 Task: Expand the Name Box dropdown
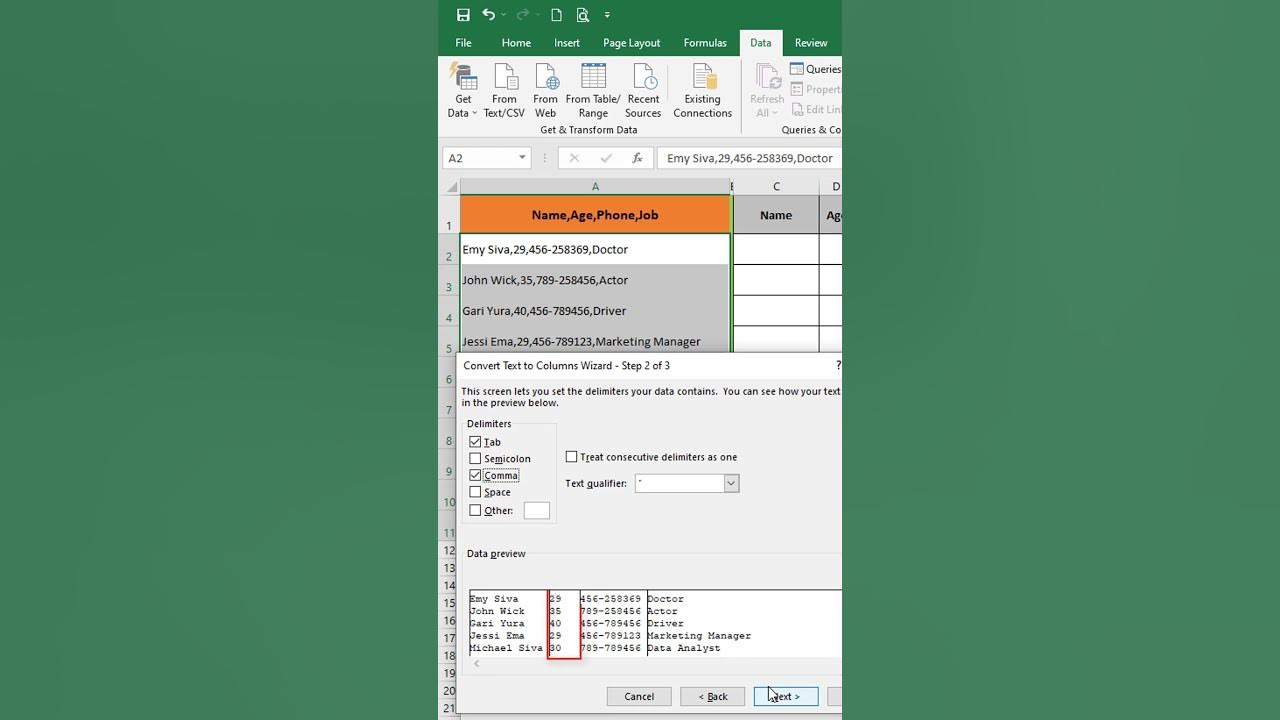tap(522, 158)
